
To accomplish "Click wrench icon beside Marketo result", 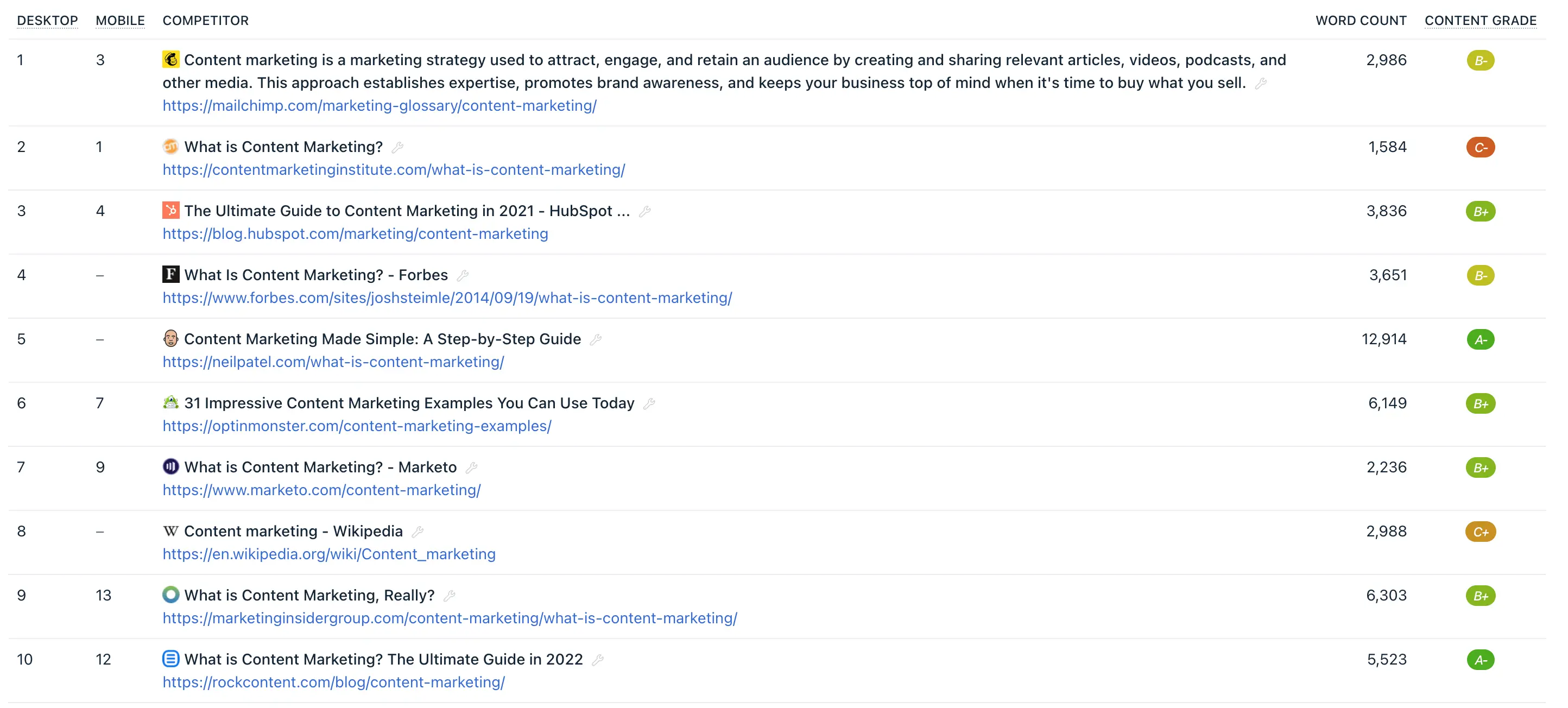I will point(471,468).
